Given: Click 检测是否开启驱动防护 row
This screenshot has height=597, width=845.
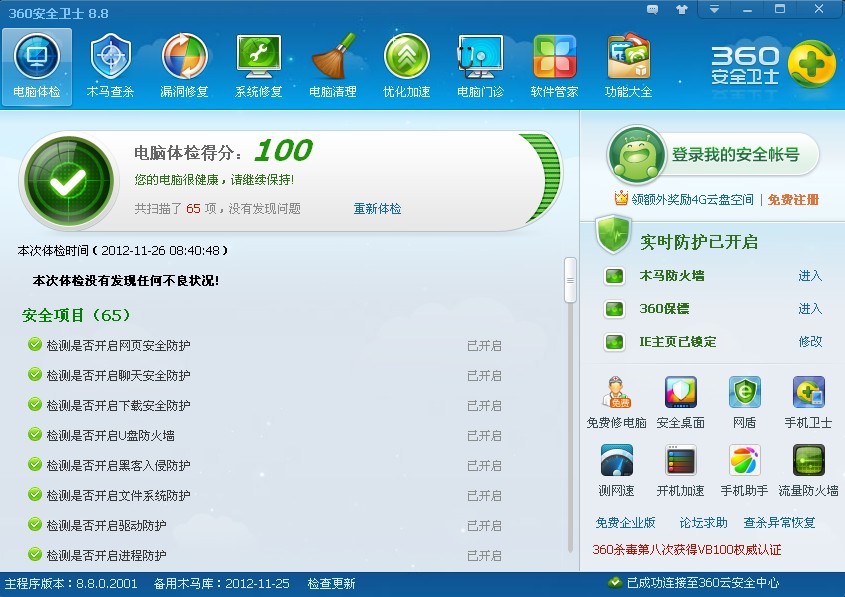Looking at the screenshot, I should point(265,525).
